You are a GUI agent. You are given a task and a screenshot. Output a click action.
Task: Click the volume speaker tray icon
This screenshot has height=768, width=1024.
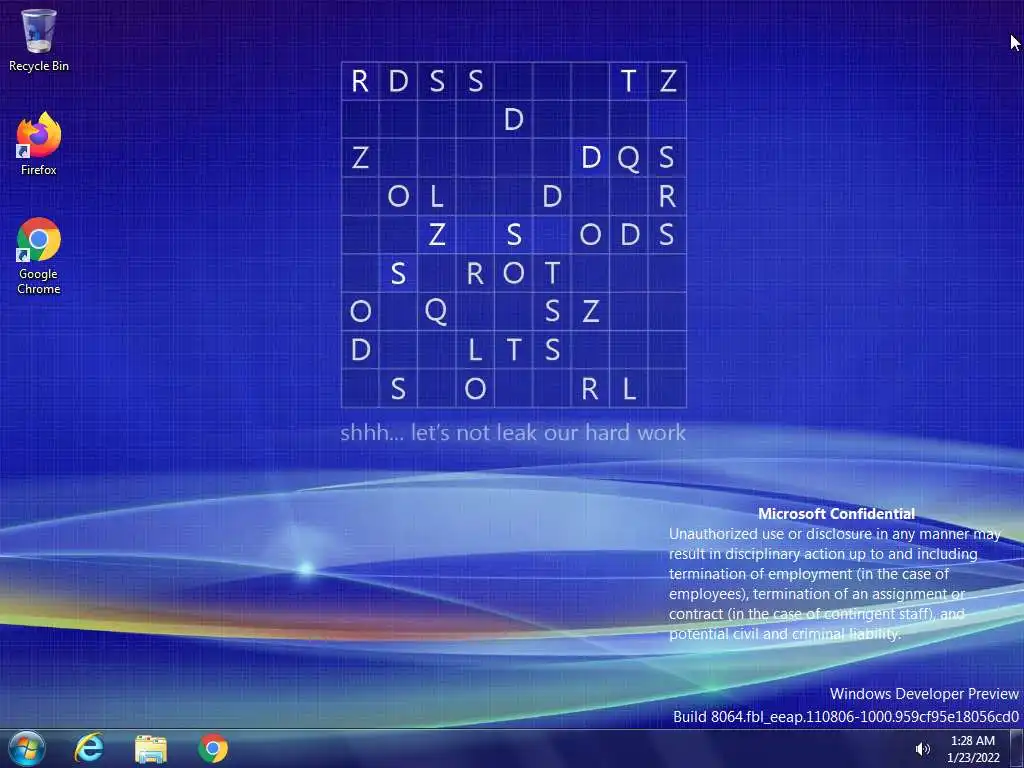click(922, 749)
